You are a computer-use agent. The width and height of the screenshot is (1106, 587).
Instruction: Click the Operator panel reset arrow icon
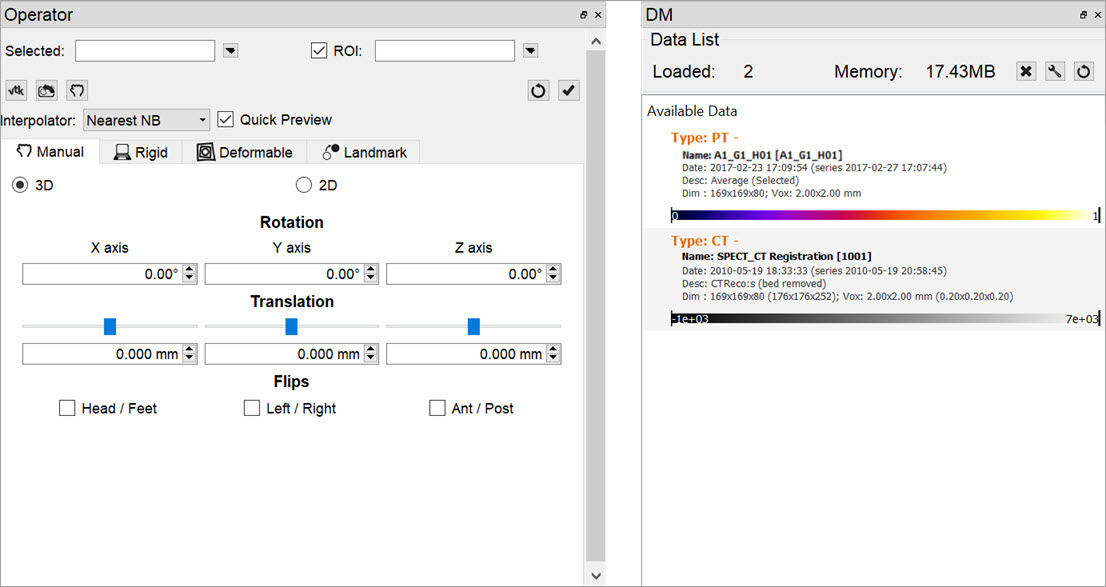(538, 90)
